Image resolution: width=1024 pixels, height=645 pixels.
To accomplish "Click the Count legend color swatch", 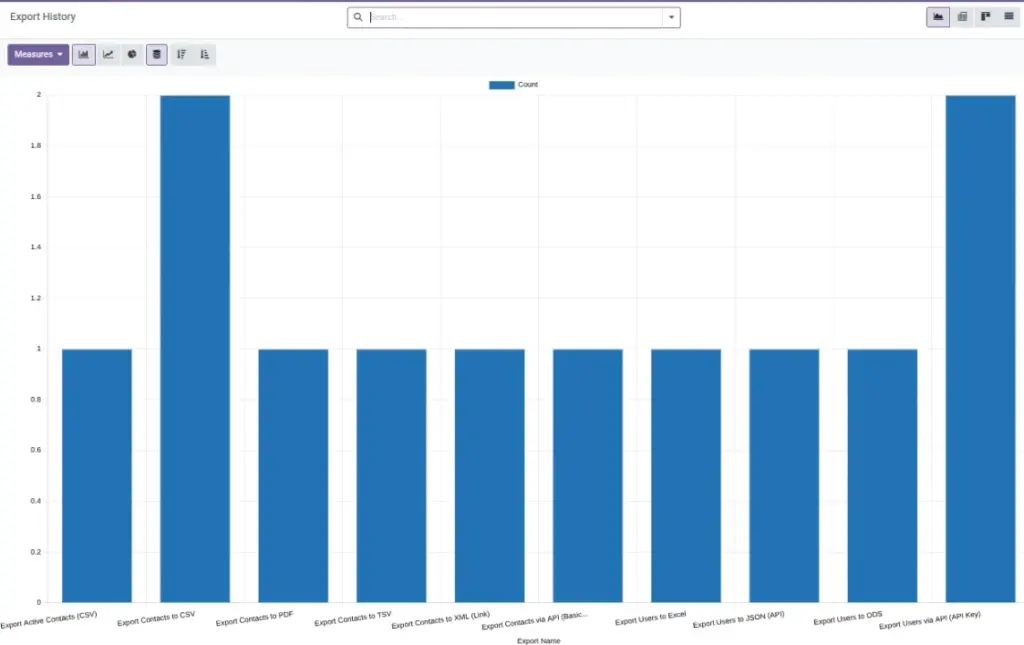I will (502, 85).
